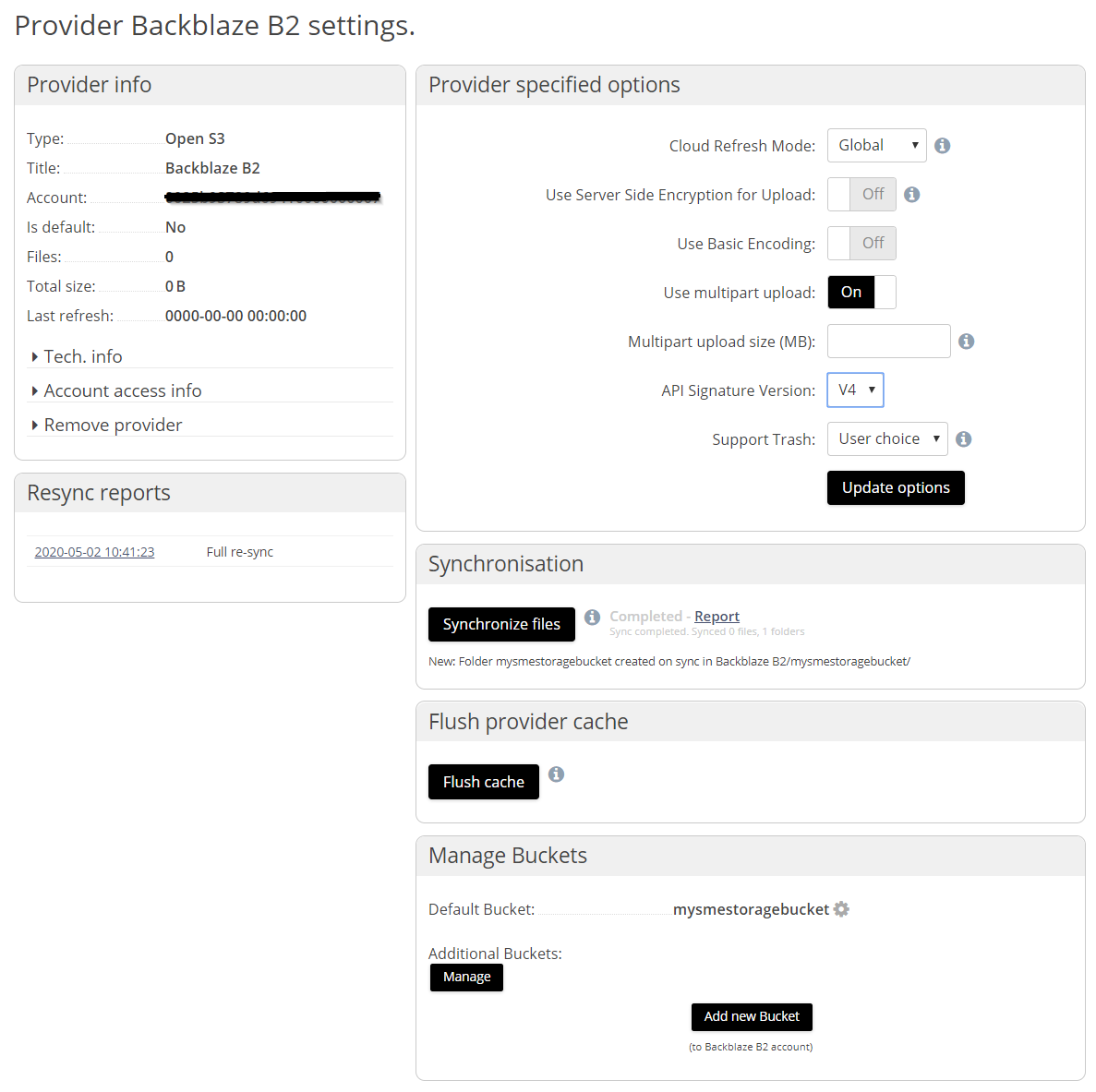Click gear icon next to mysmestoragebucket

841,909
